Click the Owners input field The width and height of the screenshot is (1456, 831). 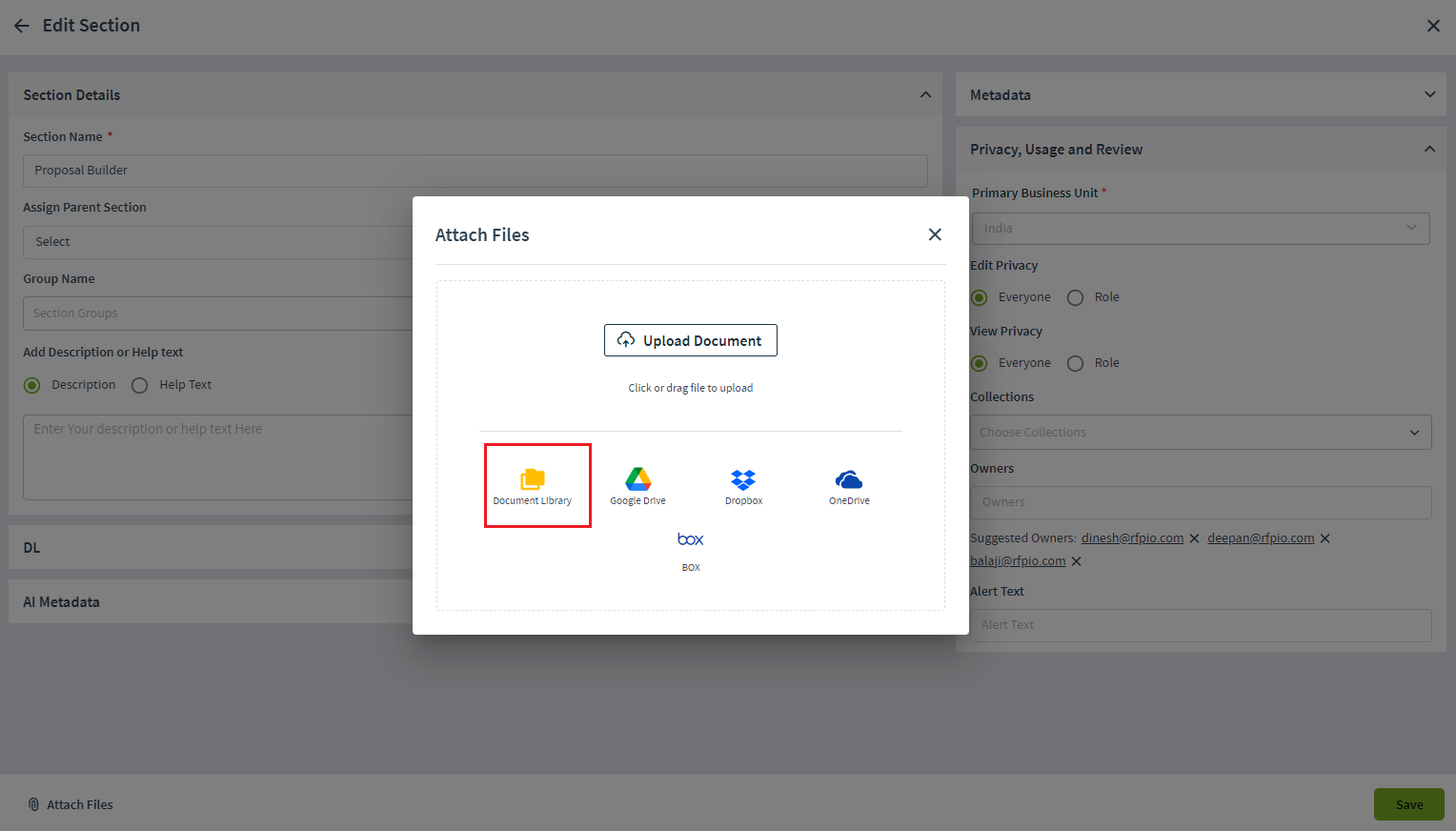coord(1201,502)
